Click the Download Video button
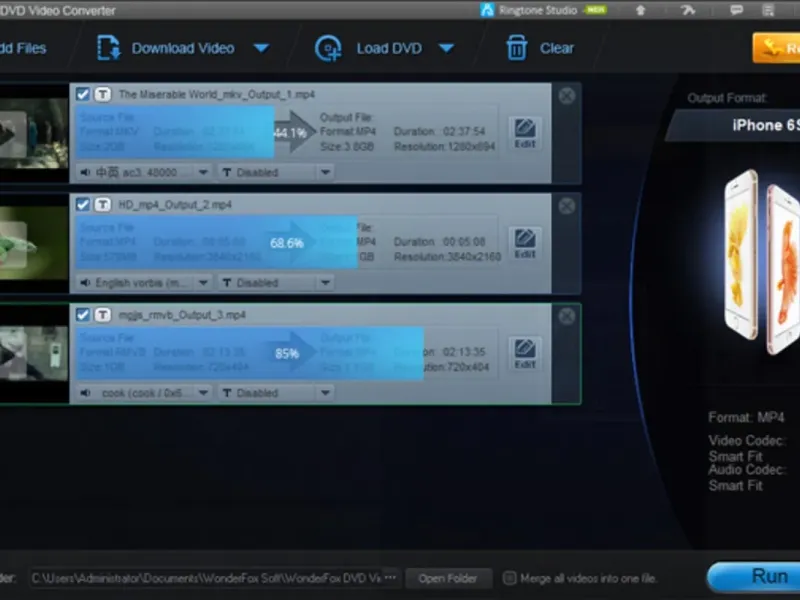The width and height of the screenshot is (800, 600). [165, 48]
